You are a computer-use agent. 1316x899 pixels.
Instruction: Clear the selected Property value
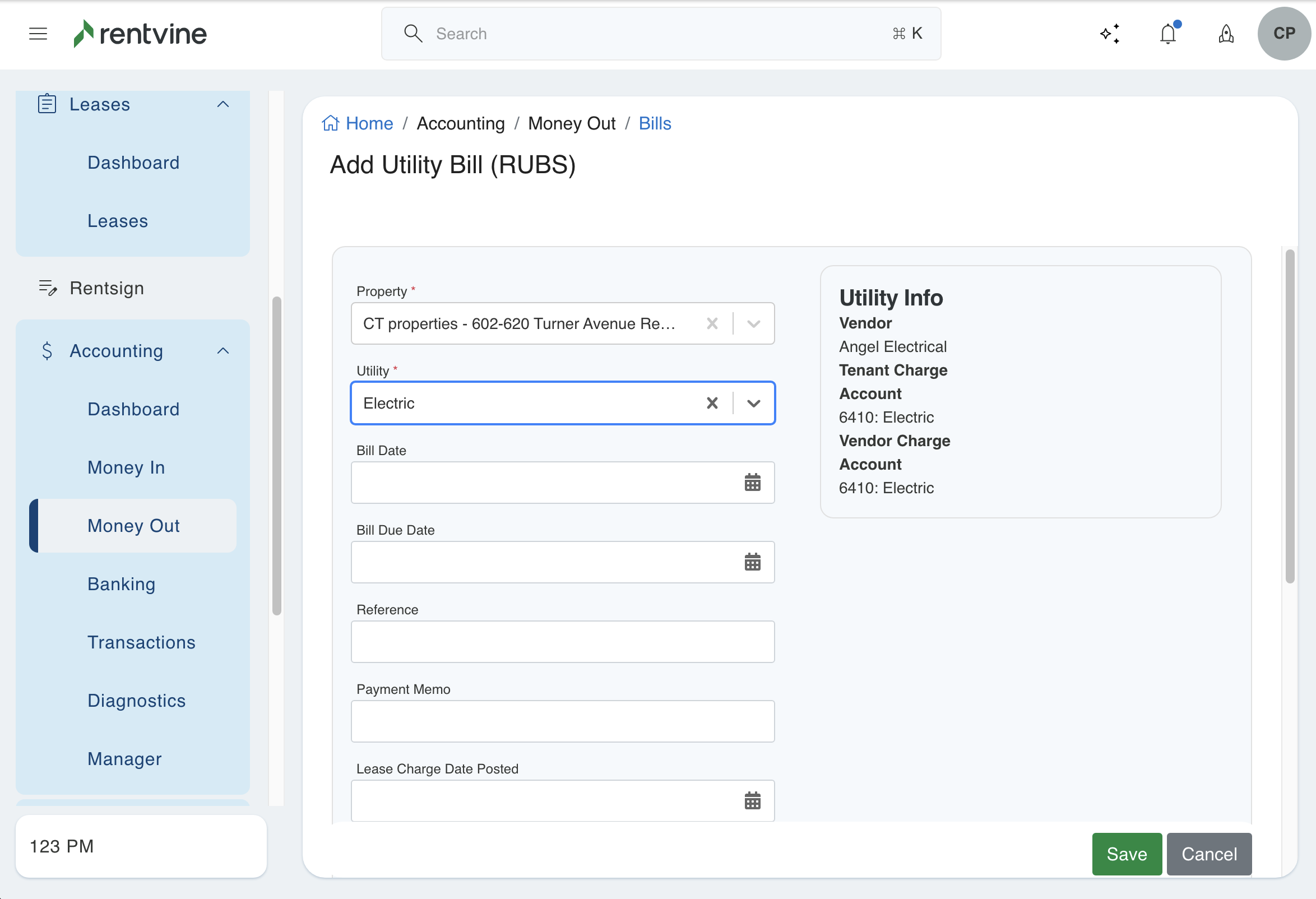tap(712, 324)
